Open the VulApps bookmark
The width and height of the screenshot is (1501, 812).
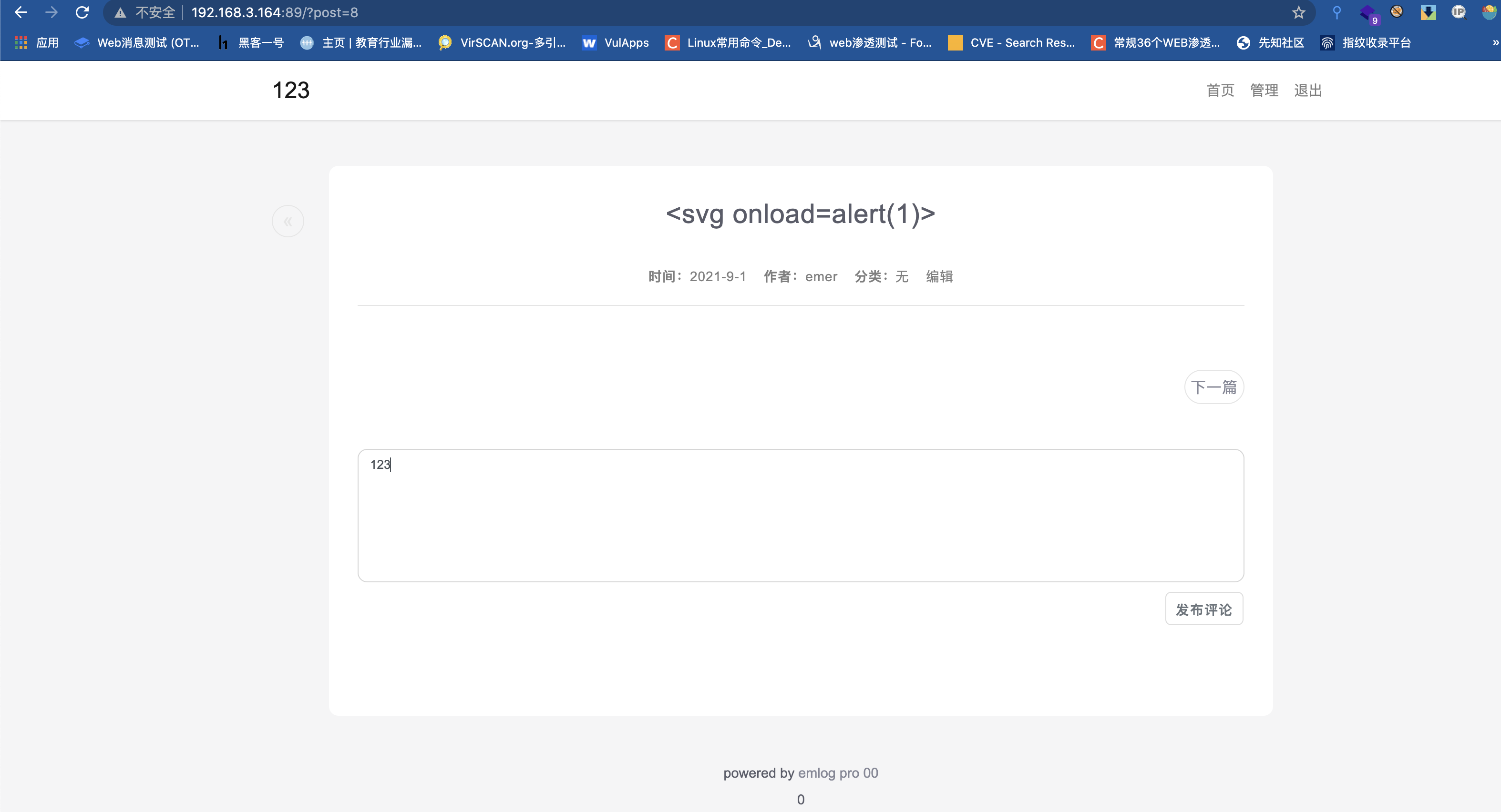coord(615,42)
